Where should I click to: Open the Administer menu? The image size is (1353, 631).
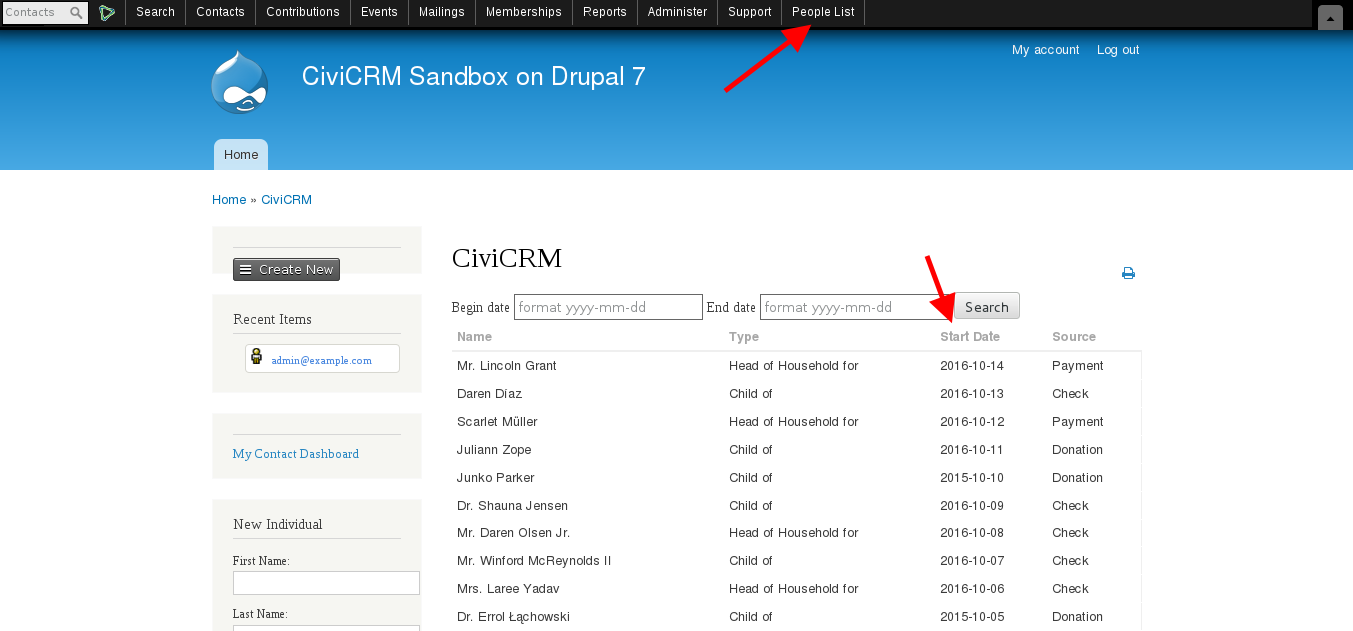[677, 12]
